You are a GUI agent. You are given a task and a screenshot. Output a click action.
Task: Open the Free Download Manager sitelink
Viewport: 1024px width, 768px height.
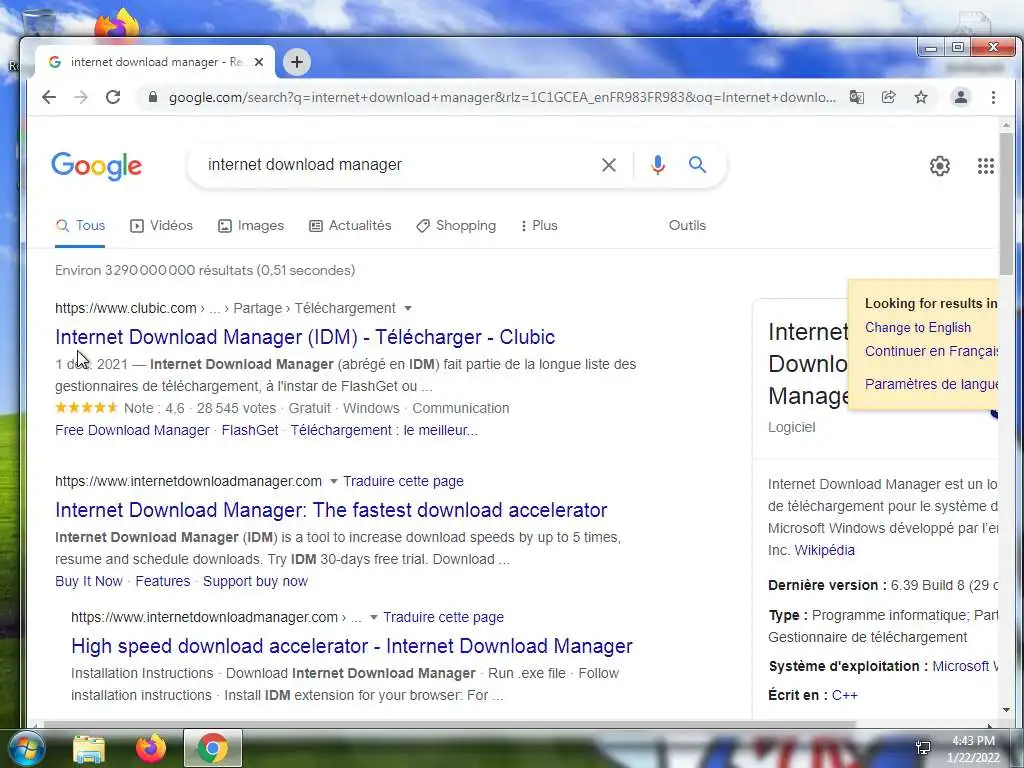click(132, 430)
